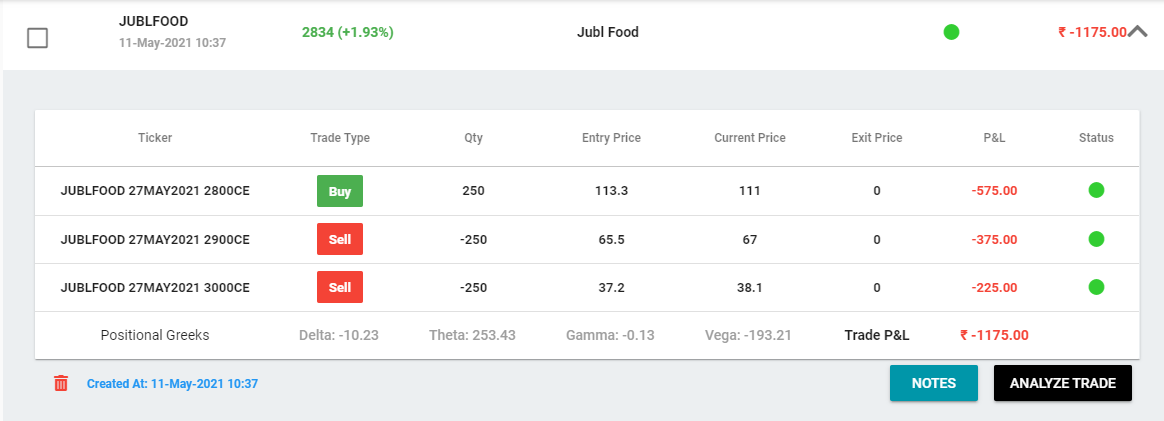
Task: Select JUBLFOOD 27MAY2021 3000CE ticker
Action: (155, 287)
